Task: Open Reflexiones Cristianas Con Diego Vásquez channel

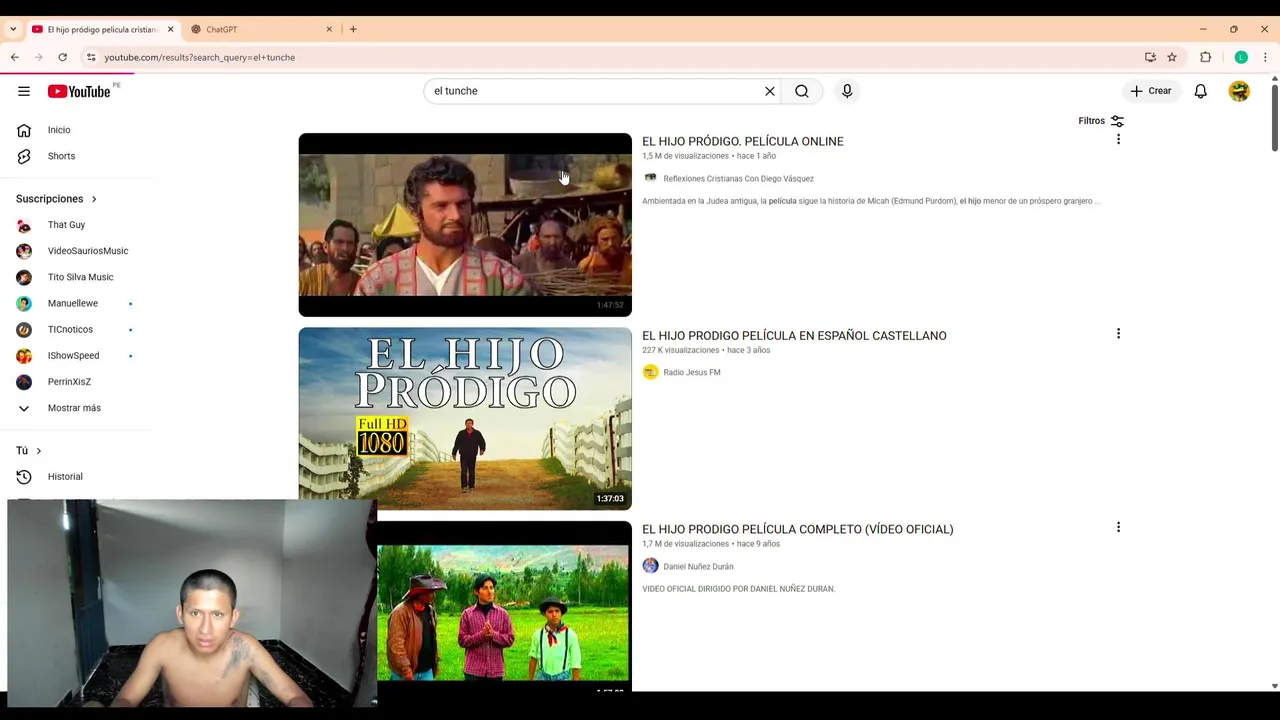Action: click(x=738, y=178)
